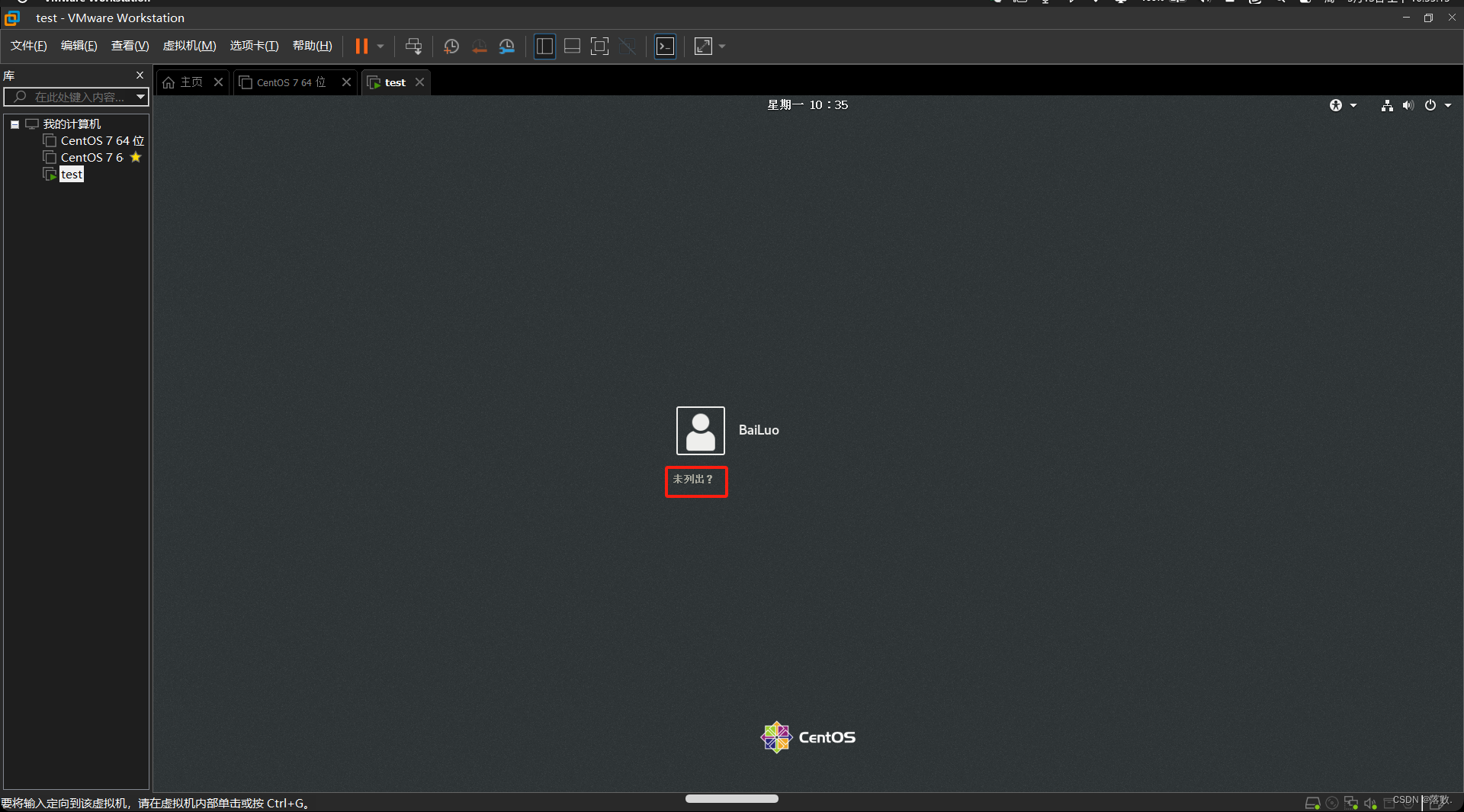Toggle the console view button

(x=665, y=47)
